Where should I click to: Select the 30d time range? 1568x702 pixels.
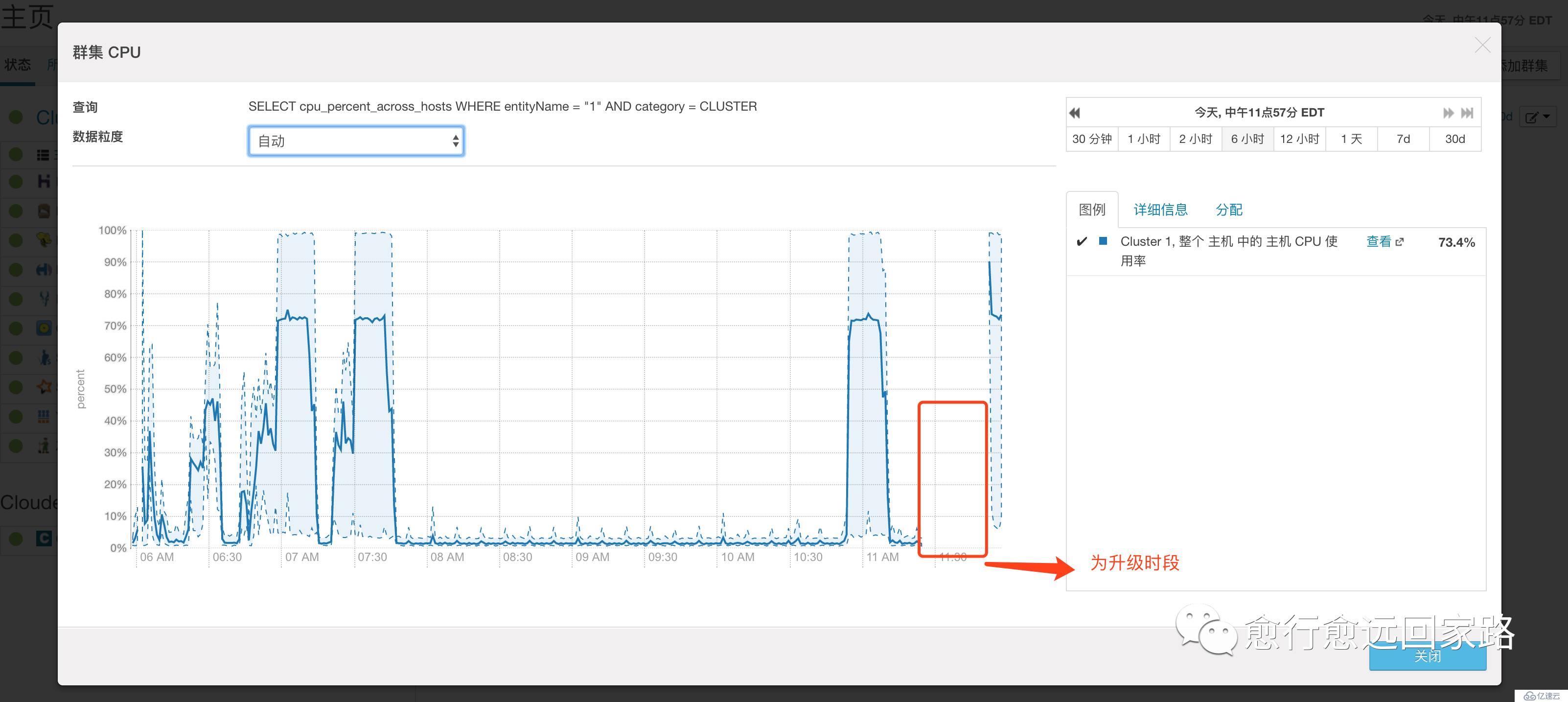[x=1455, y=139]
